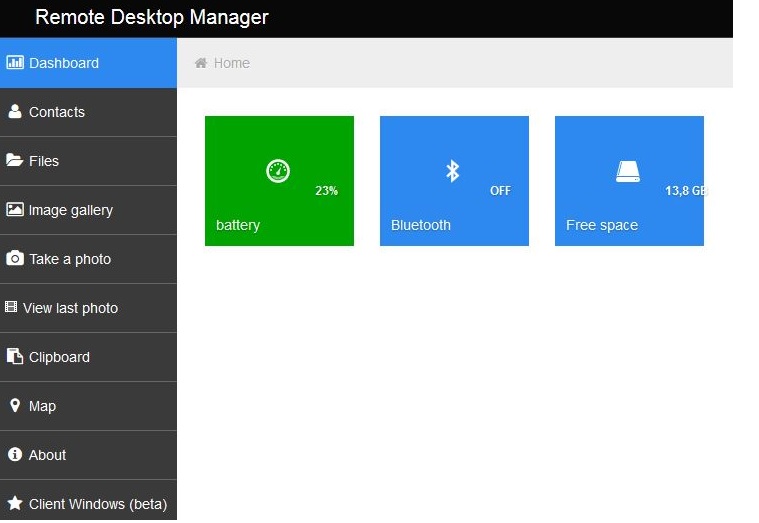The image size is (759, 523).
Task: Click the Image gallery picture icon
Action: (15, 209)
